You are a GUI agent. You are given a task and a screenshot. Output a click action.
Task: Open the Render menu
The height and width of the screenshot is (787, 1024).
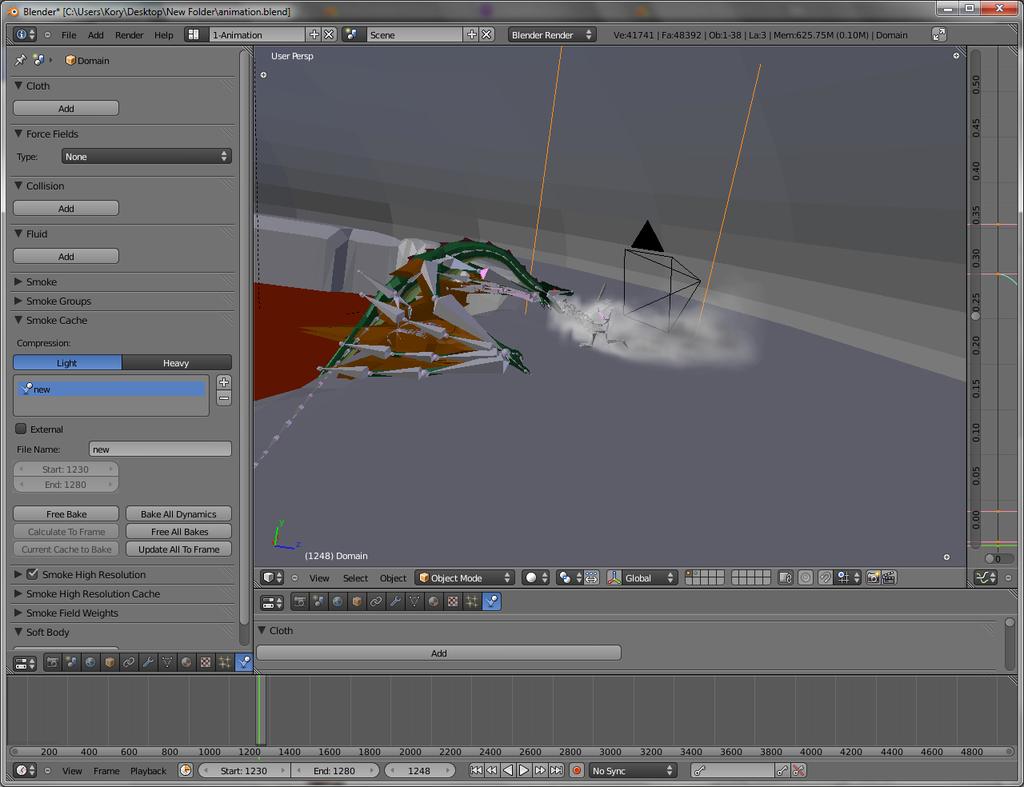(129, 35)
